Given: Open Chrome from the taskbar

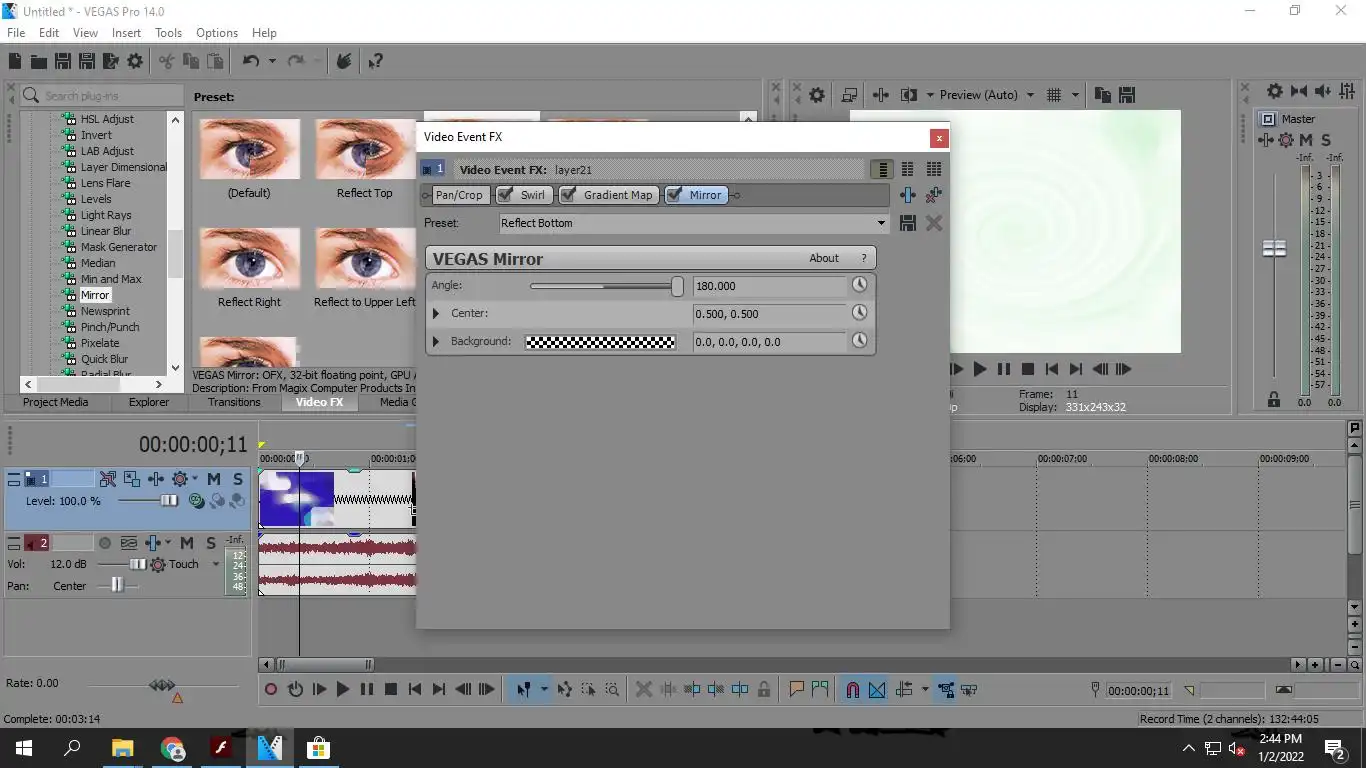Looking at the screenshot, I should (x=172, y=748).
